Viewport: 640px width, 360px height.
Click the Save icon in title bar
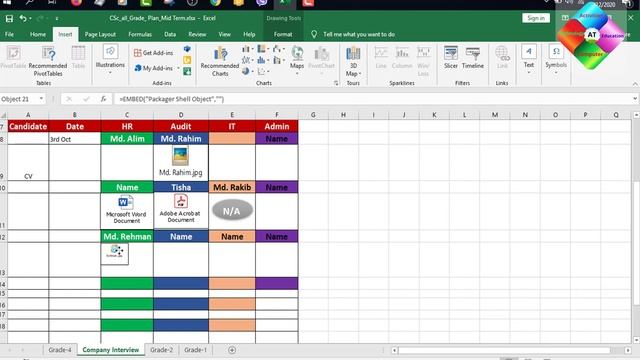pyautogui.click(x=9, y=18)
